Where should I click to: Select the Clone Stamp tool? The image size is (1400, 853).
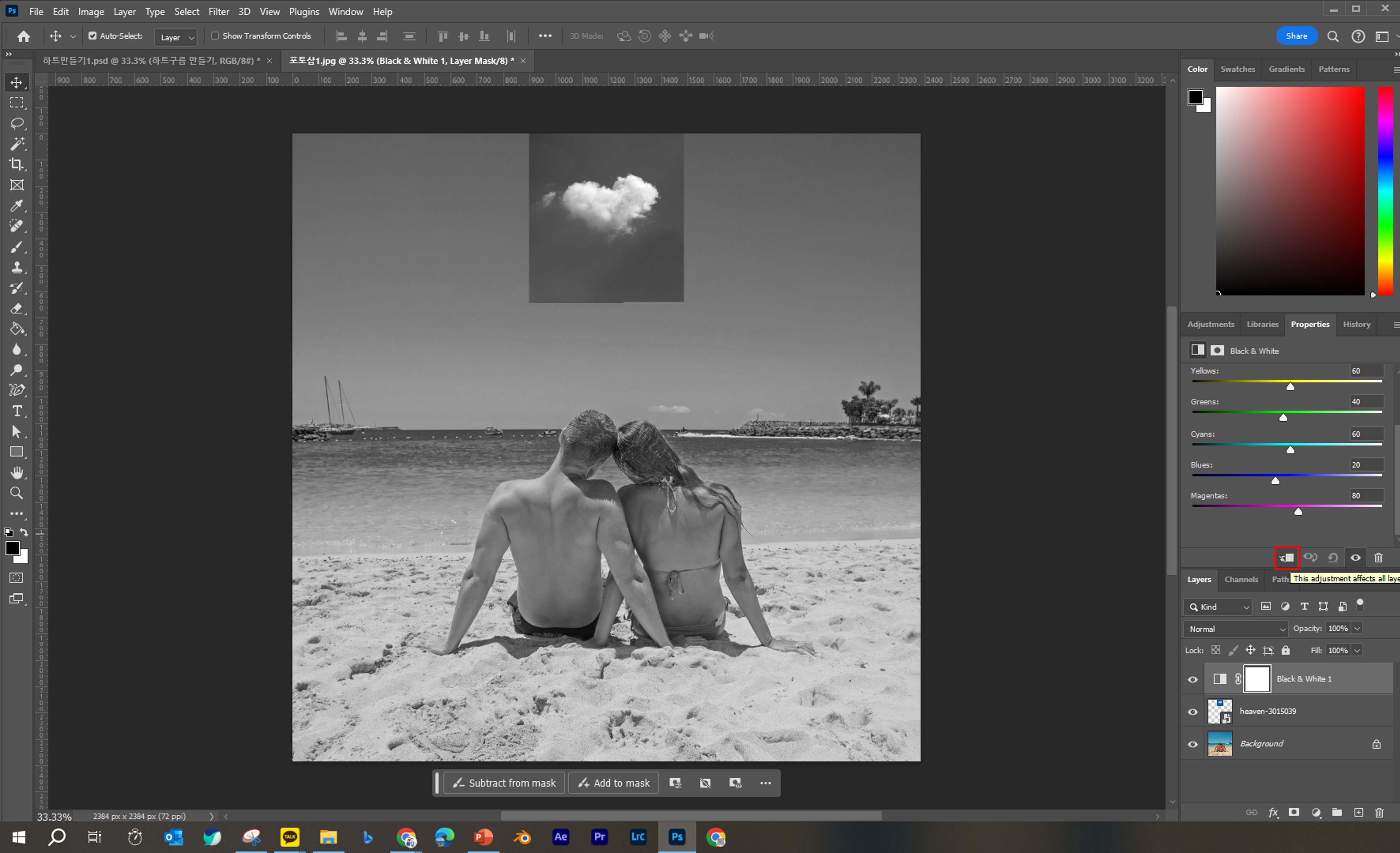tap(17, 267)
